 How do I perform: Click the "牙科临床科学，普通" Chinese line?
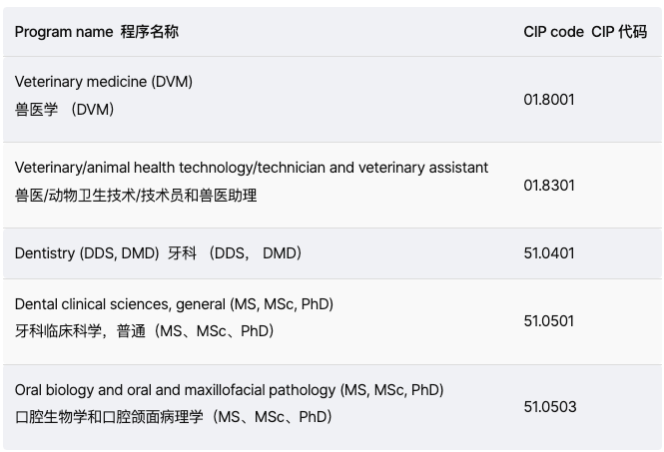coord(144,331)
